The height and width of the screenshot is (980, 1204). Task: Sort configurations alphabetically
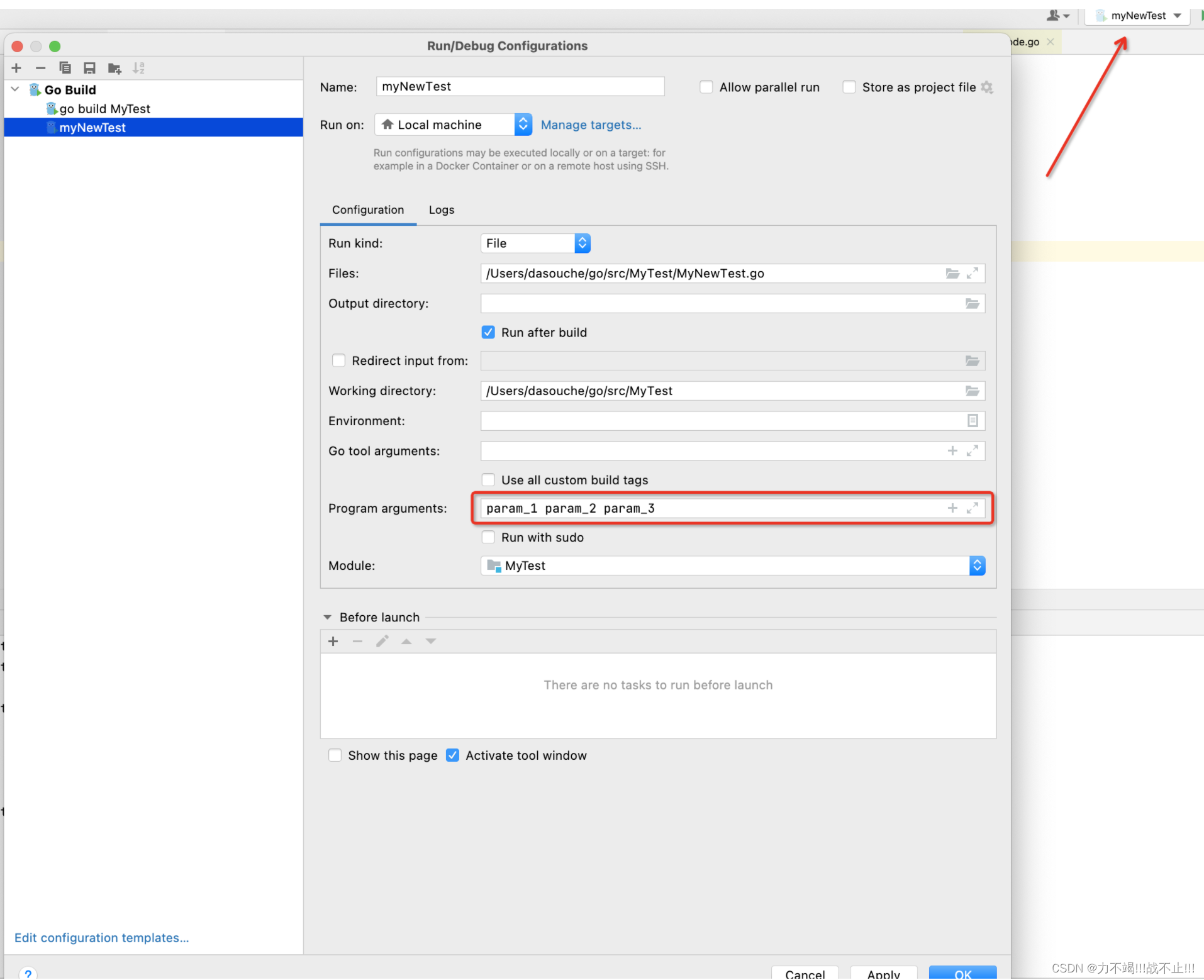(x=138, y=68)
